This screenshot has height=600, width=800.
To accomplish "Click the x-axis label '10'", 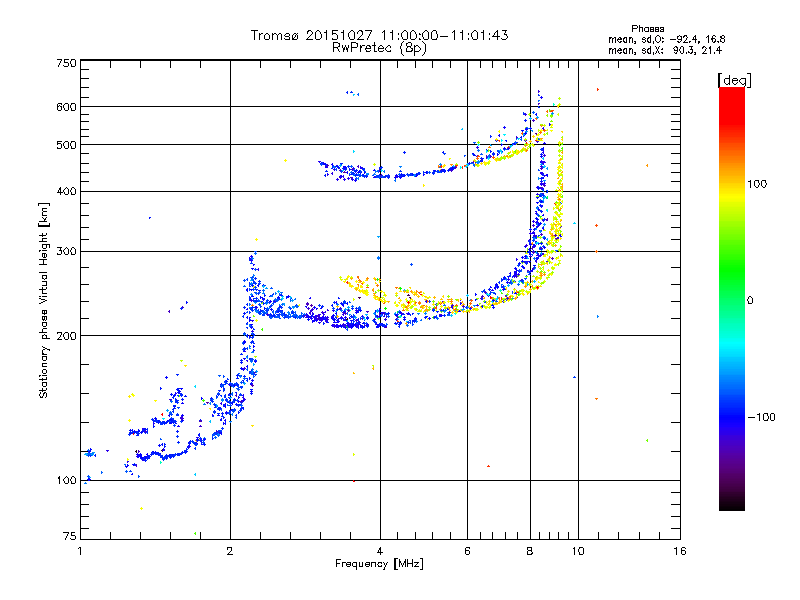I will click(x=578, y=551).
